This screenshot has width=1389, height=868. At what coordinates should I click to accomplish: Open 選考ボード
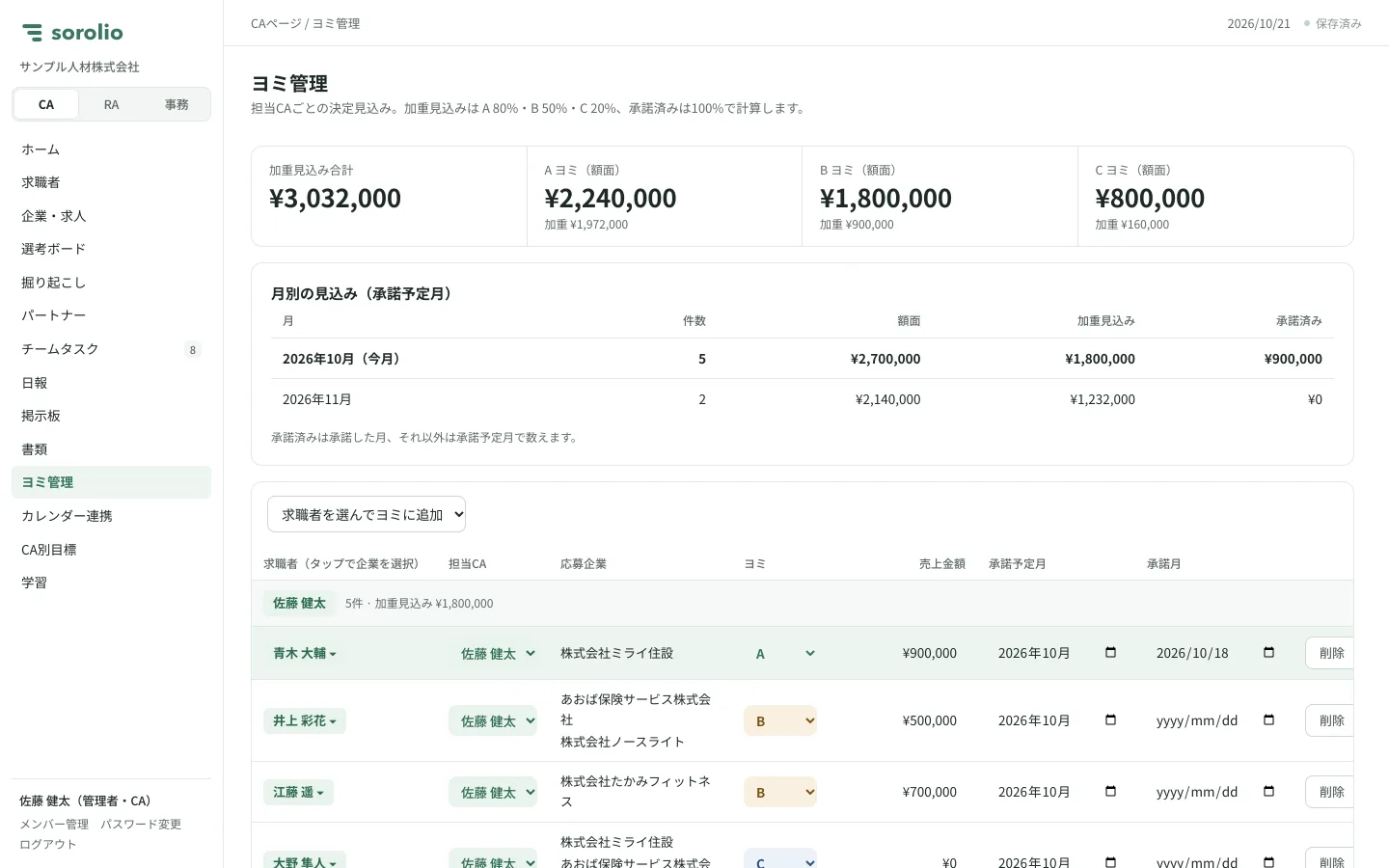click(x=111, y=249)
